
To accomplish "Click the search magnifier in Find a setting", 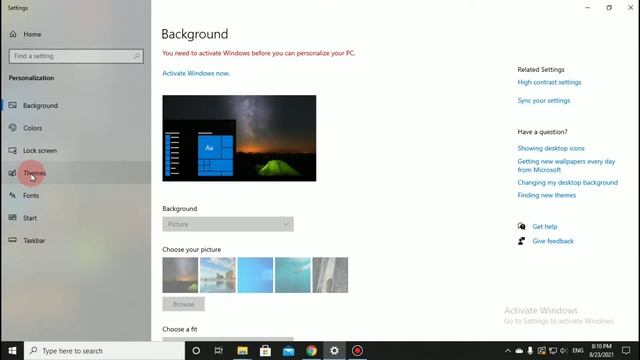I will 137,56.
